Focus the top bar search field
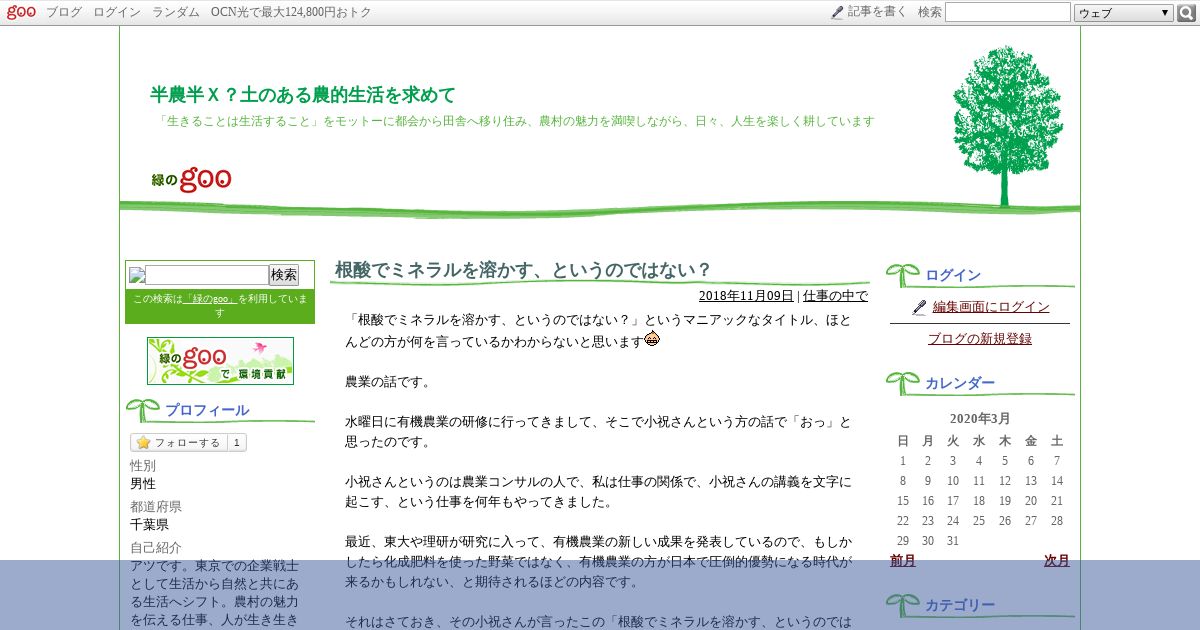 pyautogui.click(x=1008, y=12)
